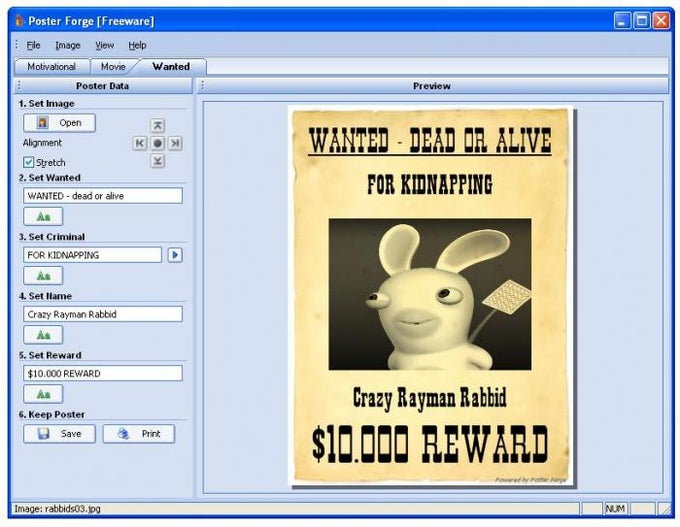
Task: Click the Open image button
Action: click(x=59, y=123)
